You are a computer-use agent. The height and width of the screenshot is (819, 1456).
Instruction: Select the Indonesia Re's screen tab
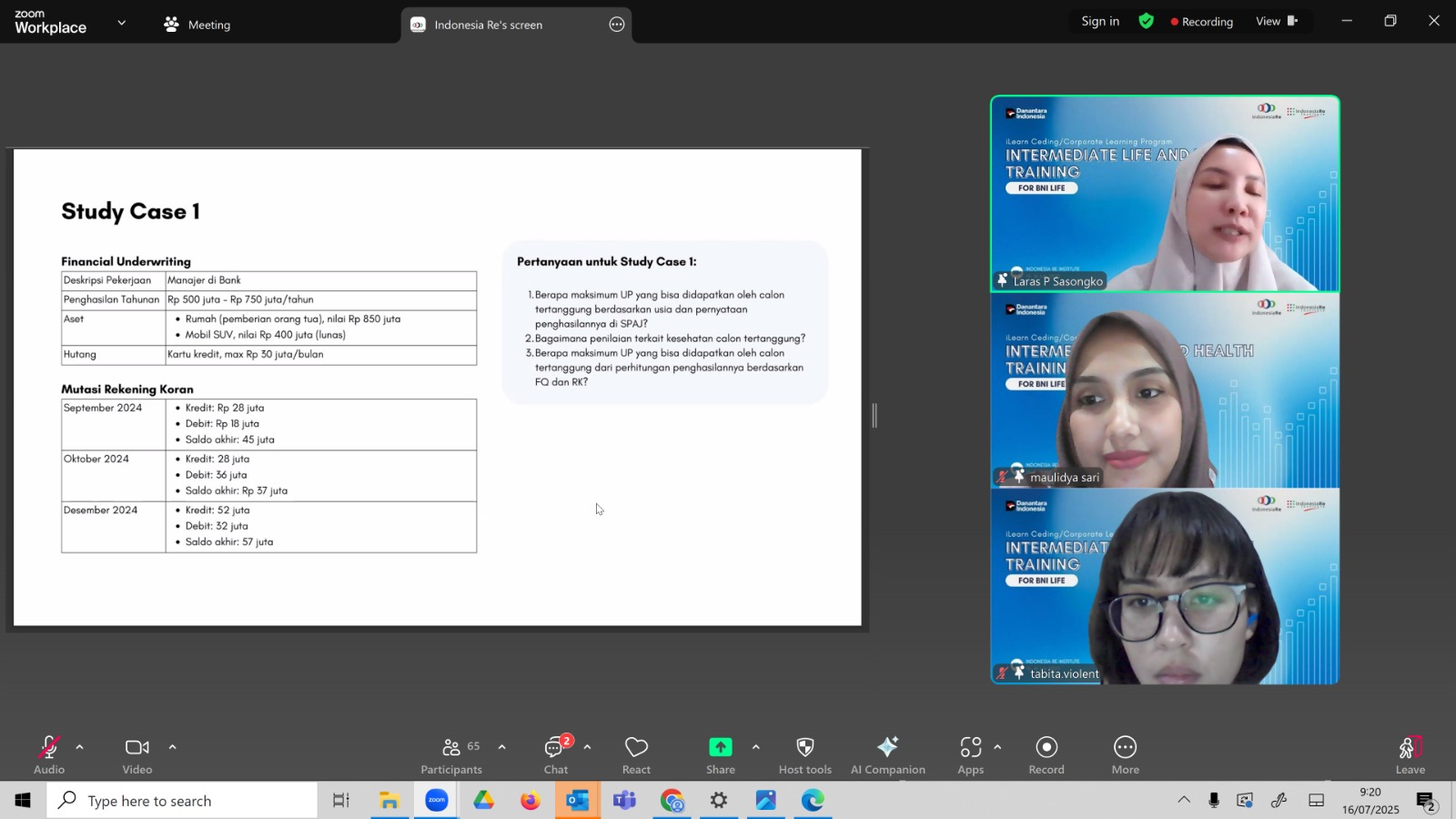click(x=488, y=25)
